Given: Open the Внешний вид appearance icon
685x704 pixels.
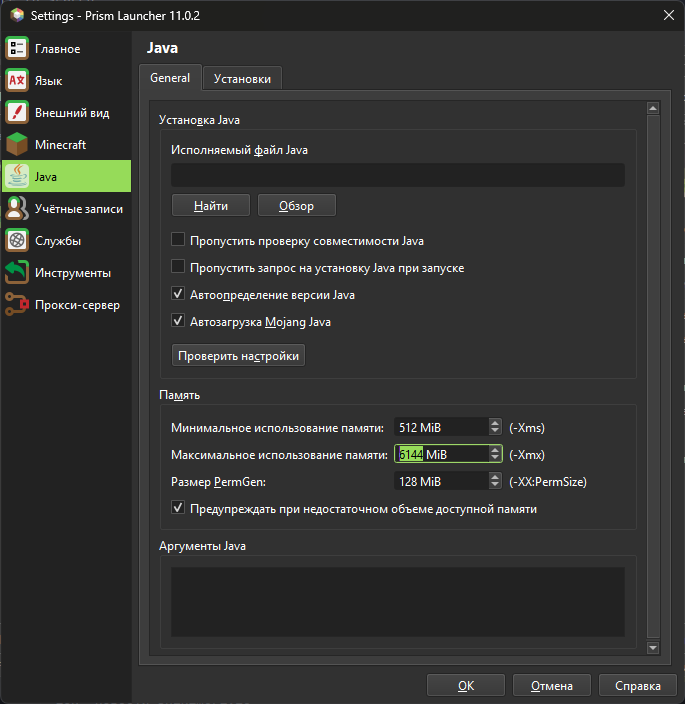Looking at the screenshot, I should [17, 113].
